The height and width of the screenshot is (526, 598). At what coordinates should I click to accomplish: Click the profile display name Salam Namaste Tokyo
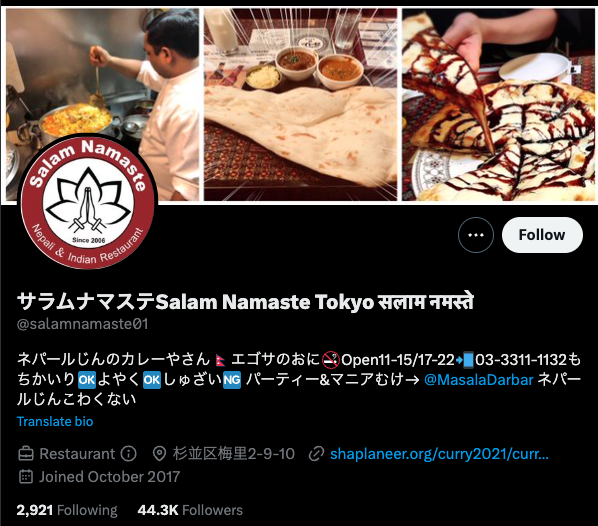[245, 302]
